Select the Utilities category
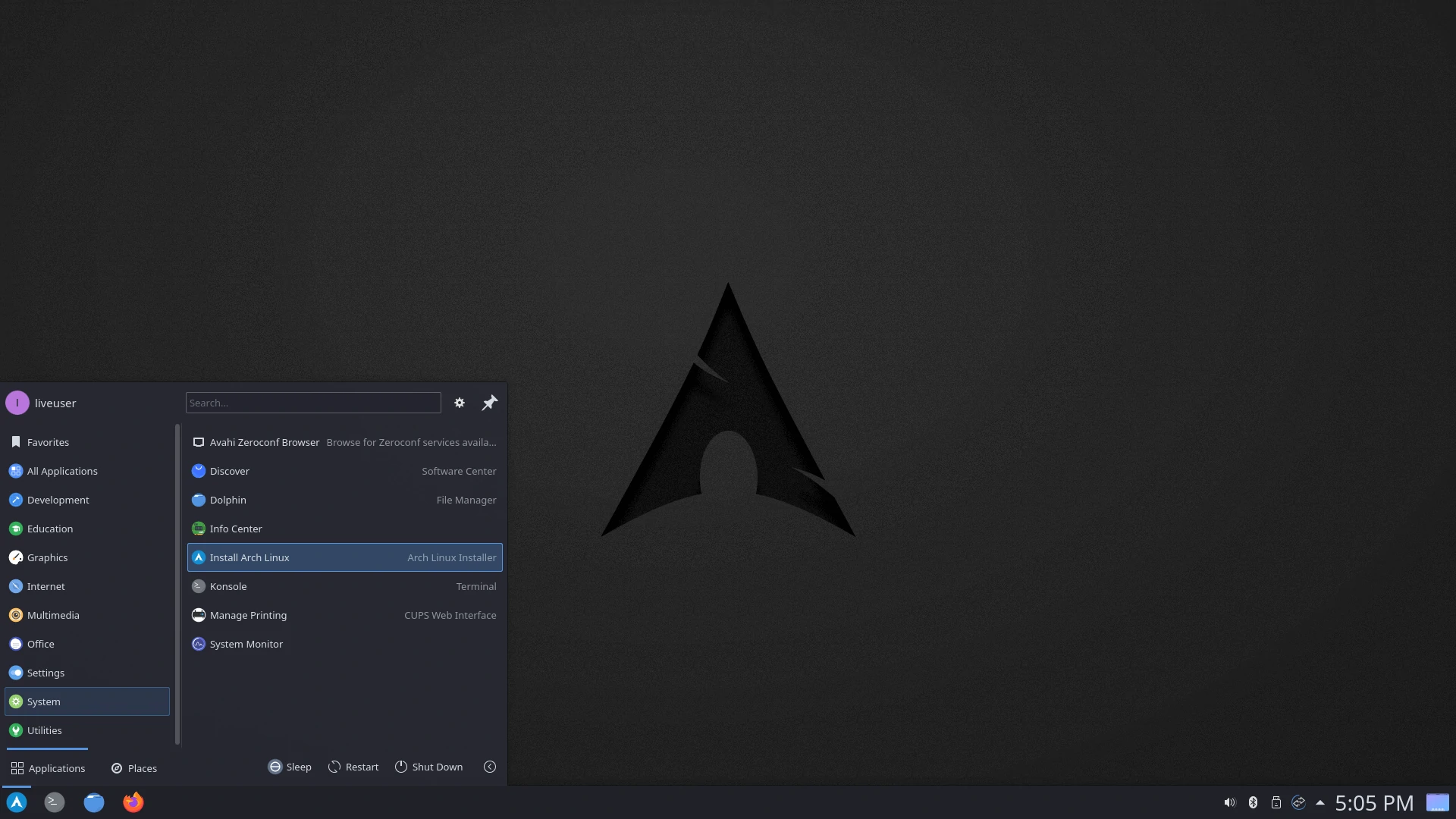This screenshot has width=1456, height=819. 45,730
